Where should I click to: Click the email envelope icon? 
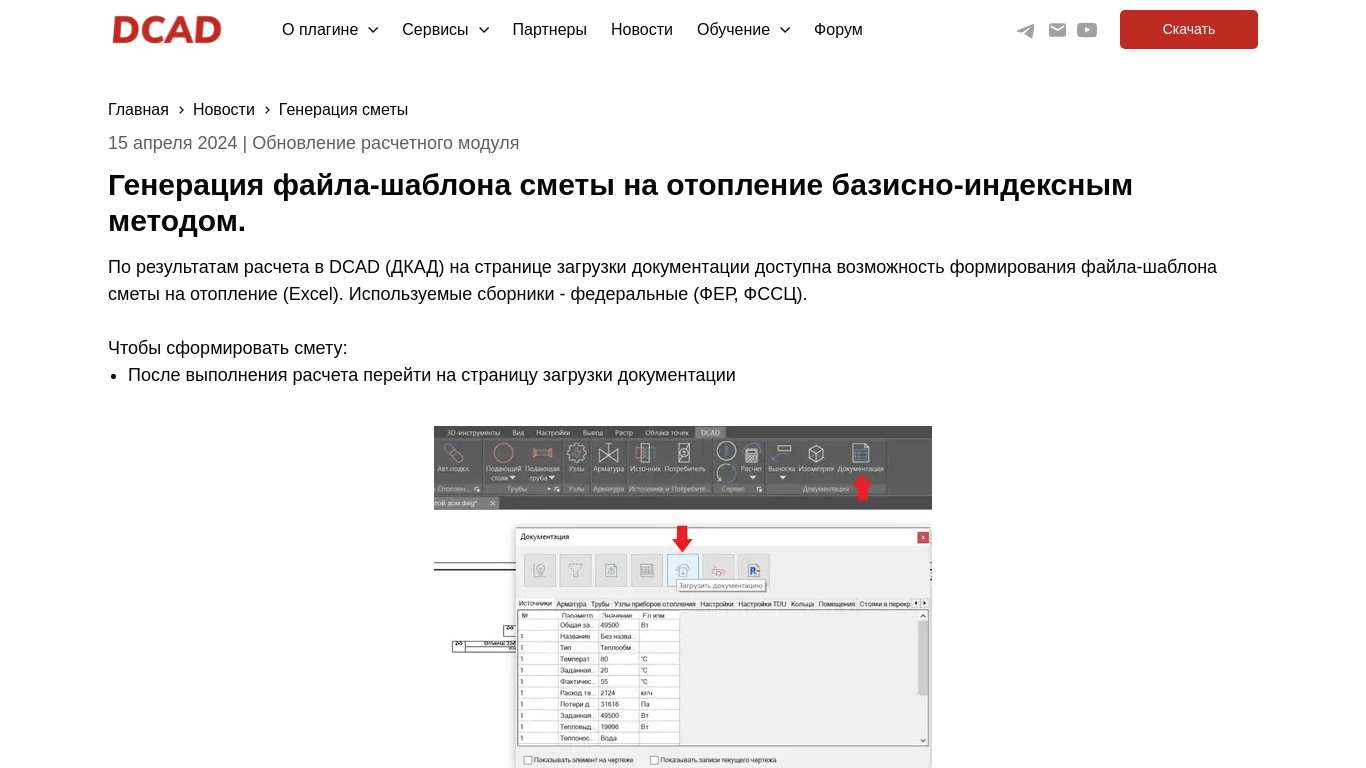tap(1057, 30)
